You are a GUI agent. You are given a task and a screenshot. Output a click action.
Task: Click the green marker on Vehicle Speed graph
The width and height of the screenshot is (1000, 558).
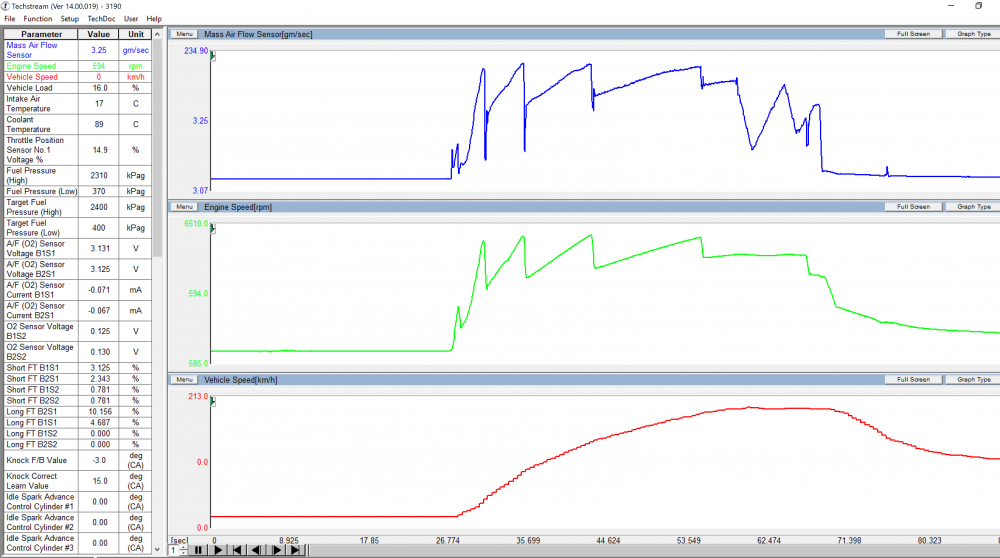[213, 403]
